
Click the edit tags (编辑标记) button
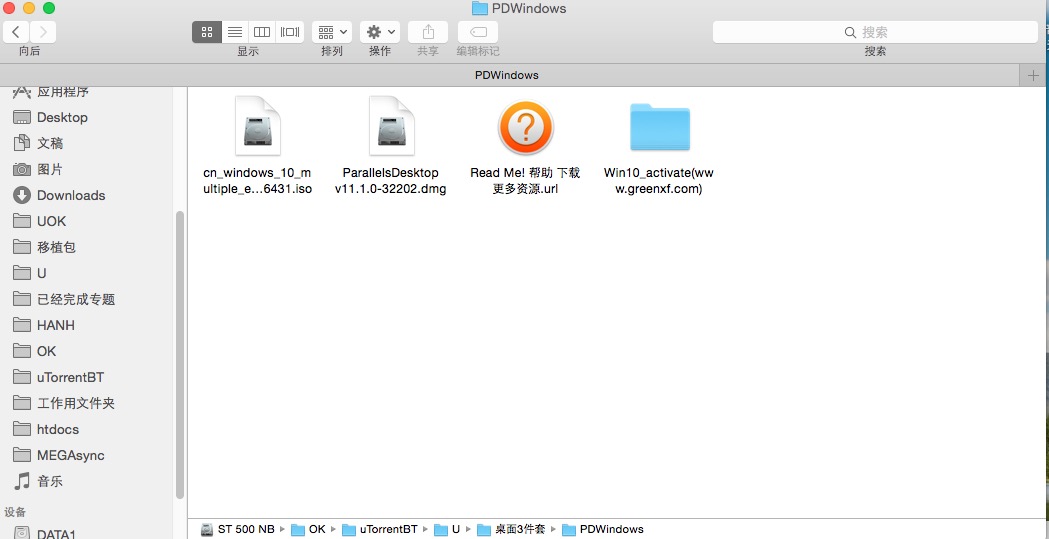pos(478,31)
